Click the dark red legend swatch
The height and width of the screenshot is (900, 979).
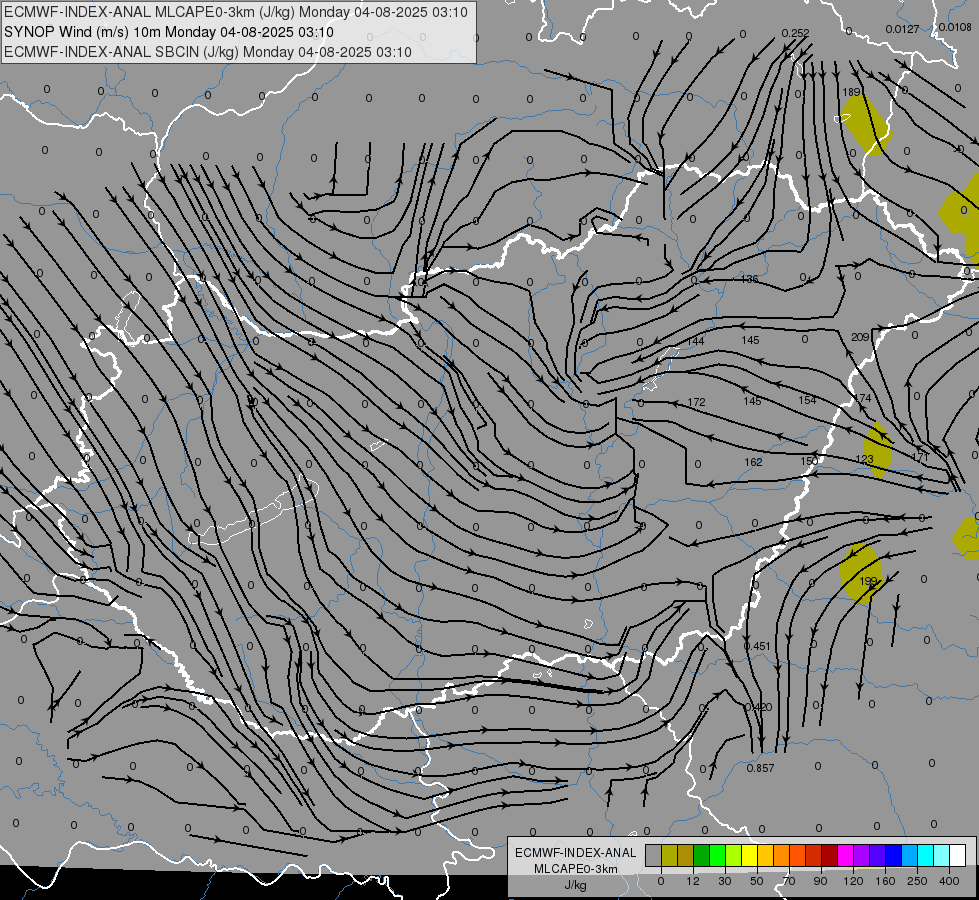coord(829,855)
